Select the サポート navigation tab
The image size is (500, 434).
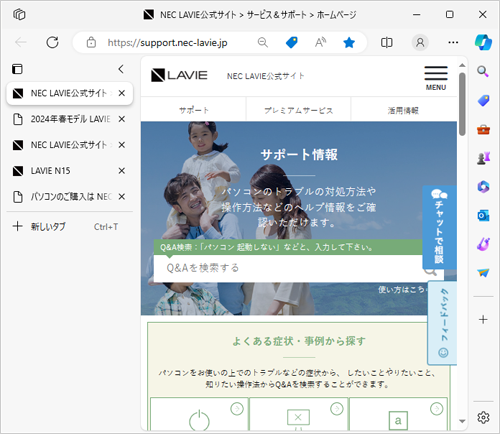pos(193,110)
